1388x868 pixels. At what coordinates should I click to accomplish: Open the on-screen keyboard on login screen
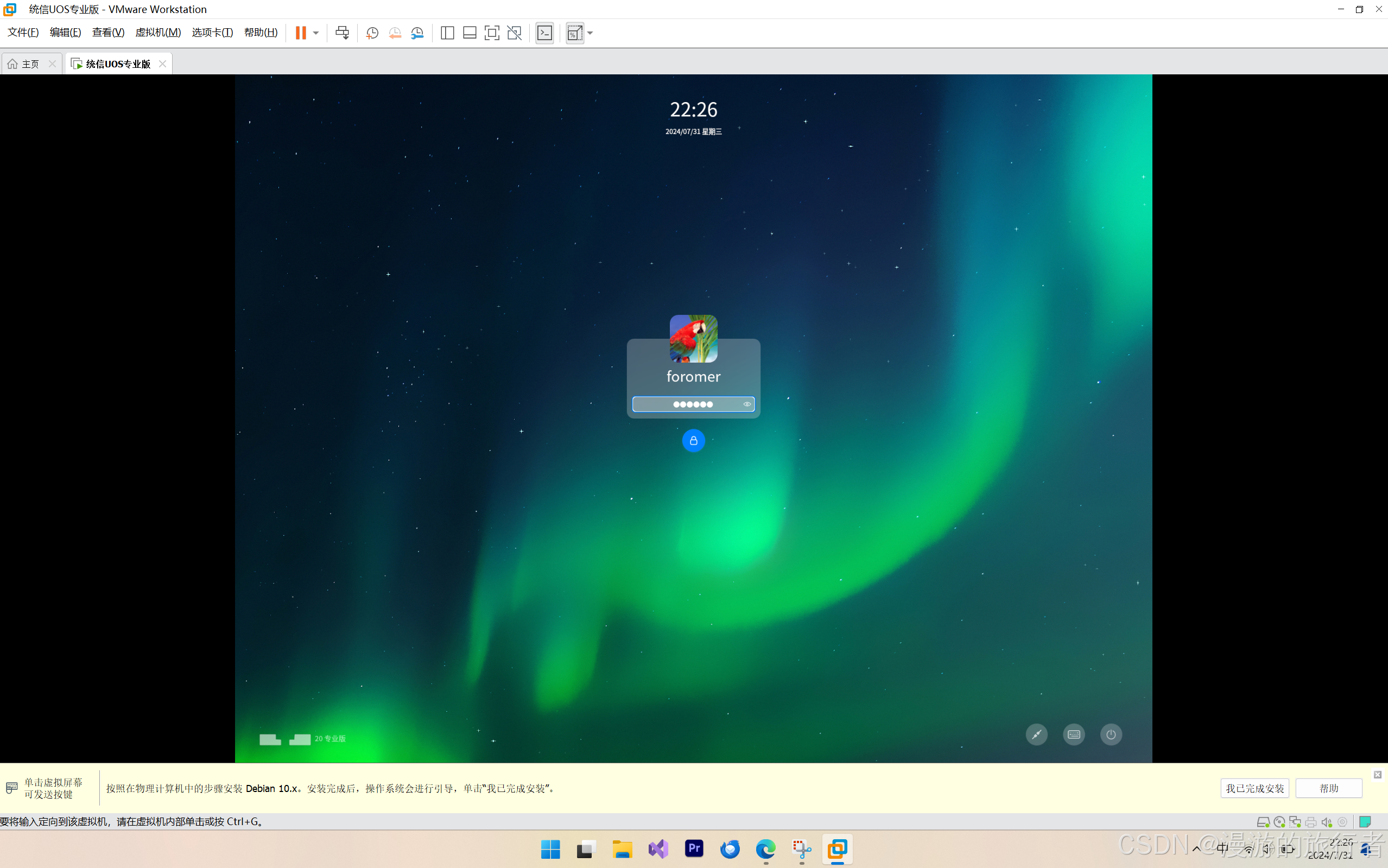coord(1073,734)
